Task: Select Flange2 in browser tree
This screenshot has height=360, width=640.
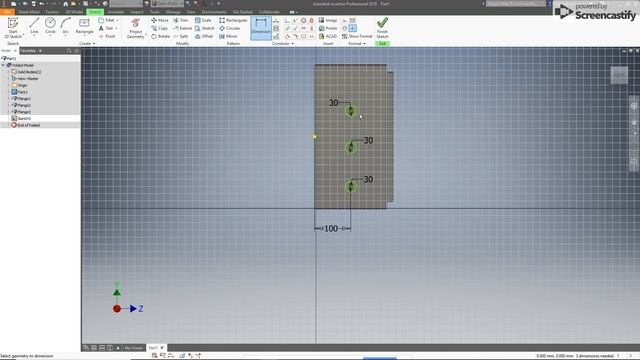Action: pyautogui.click(x=21, y=105)
